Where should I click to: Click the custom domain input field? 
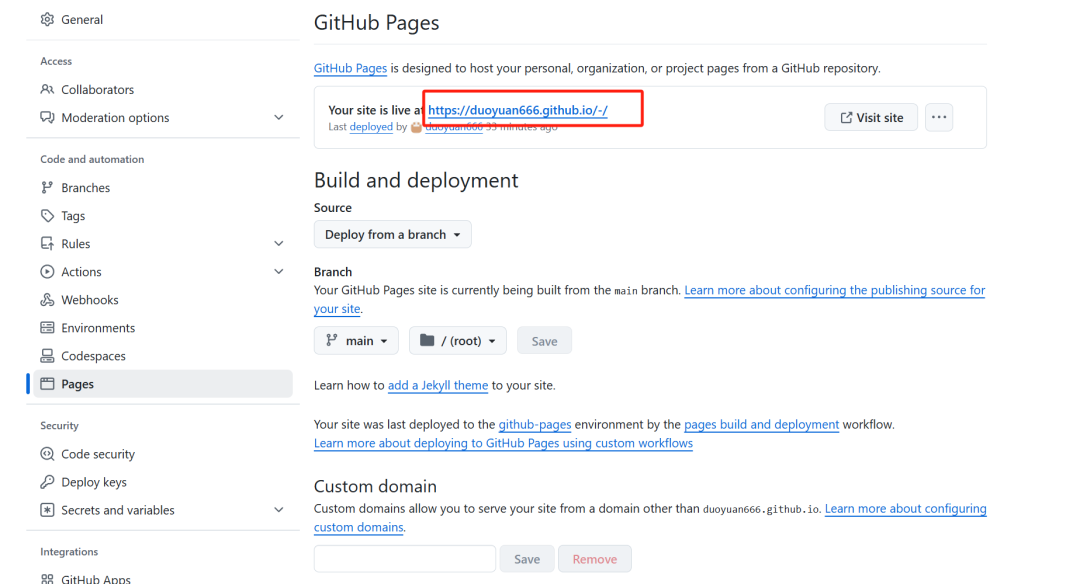click(x=405, y=559)
